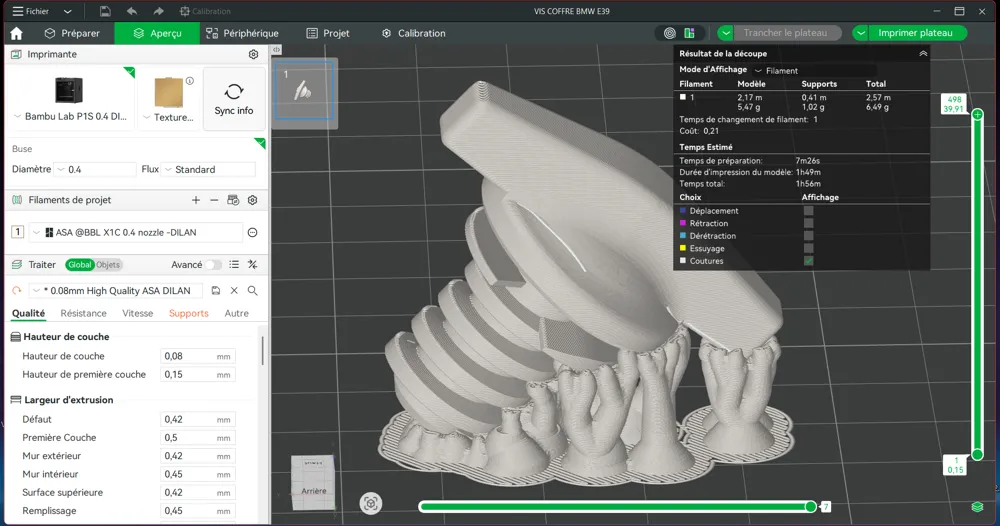
Task: Open the printer settings gear icon
Action: pyautogui.click(x=253, y=54)
